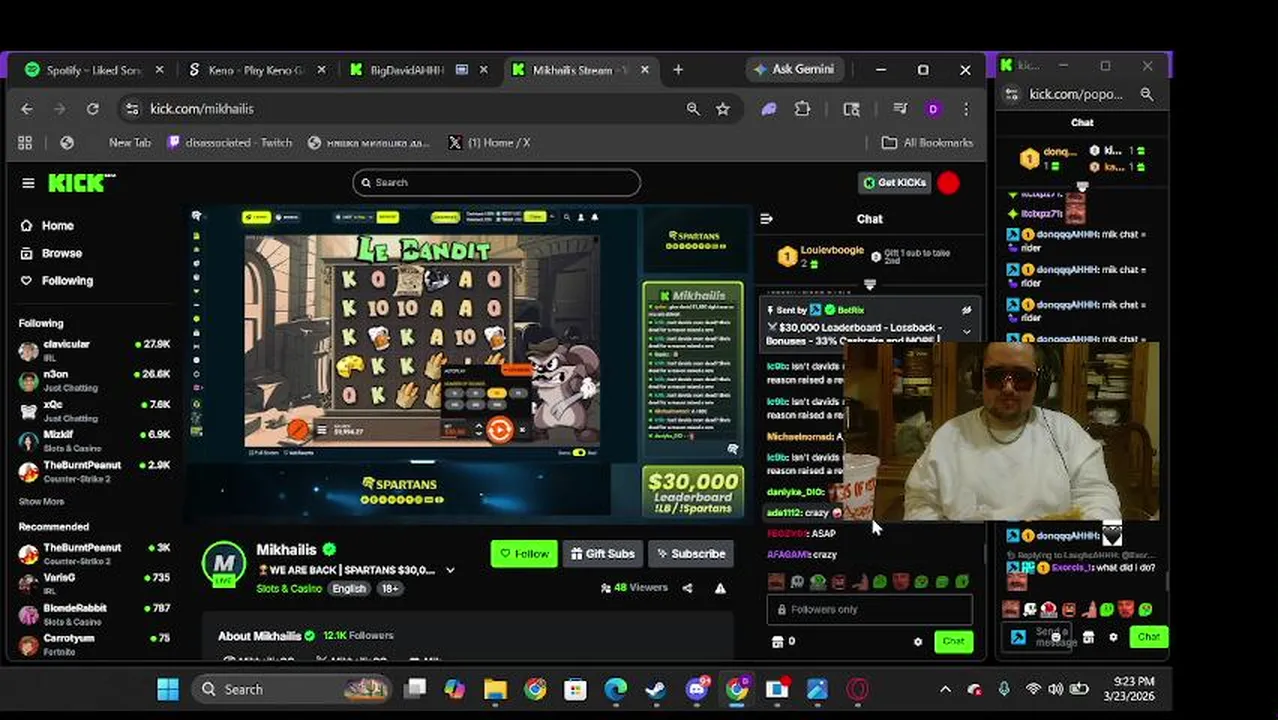
Task: Open the bookmarks bar apps grid icon
Action: (25, 143)
